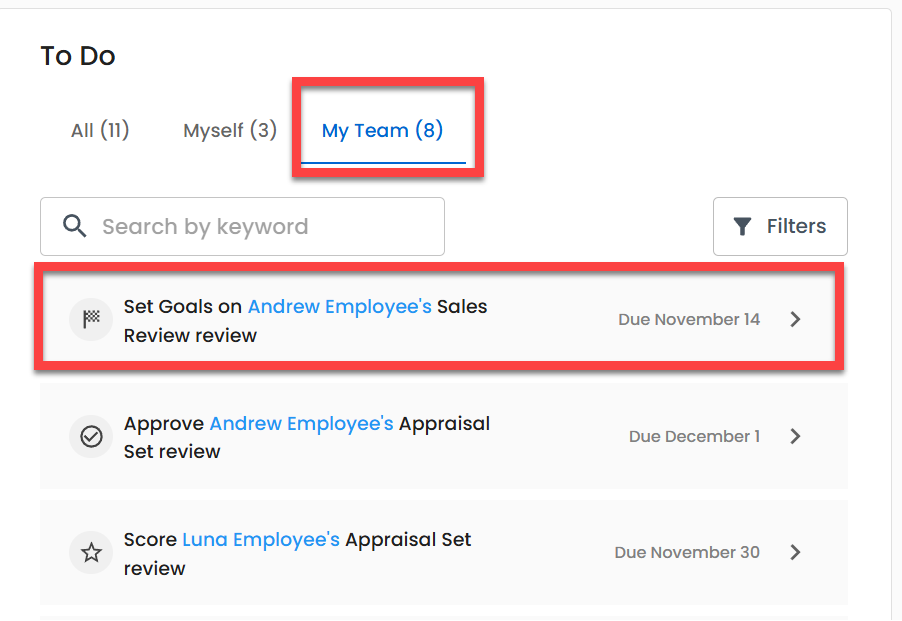Viewport: 902px width, 621px height.
Task: Click the magnifier search icon
Action: pos(75,226)
